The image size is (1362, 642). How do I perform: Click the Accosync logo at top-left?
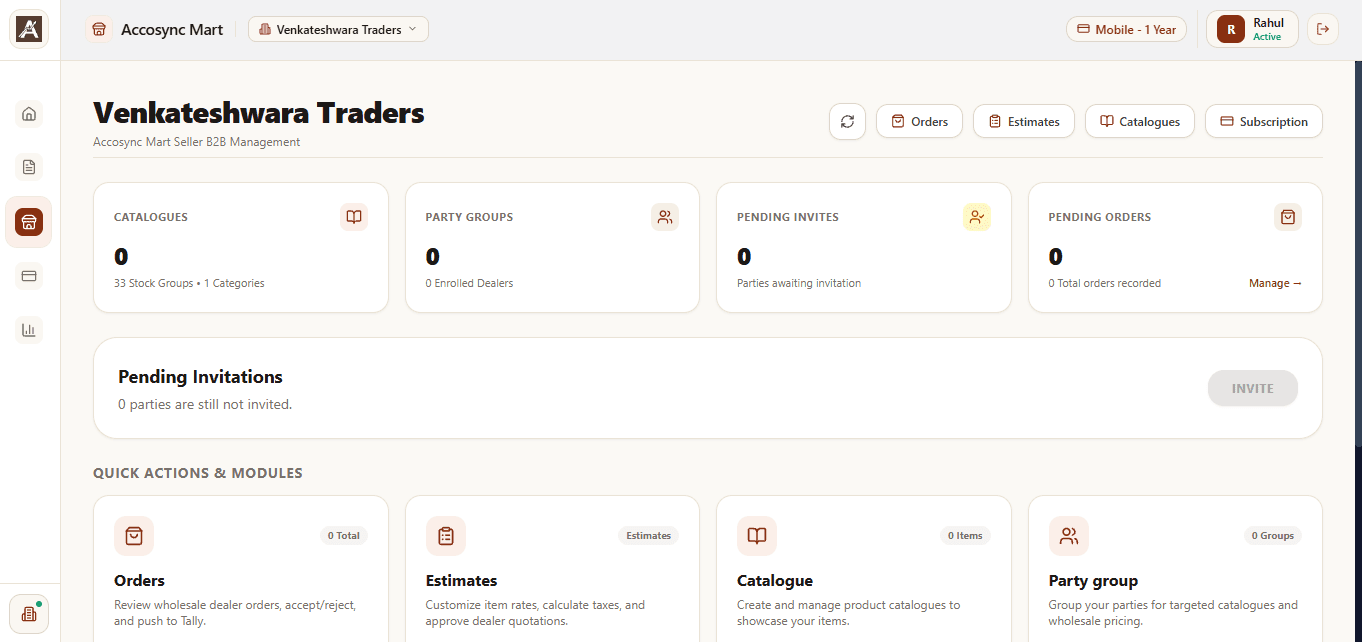tap(30, 30)
